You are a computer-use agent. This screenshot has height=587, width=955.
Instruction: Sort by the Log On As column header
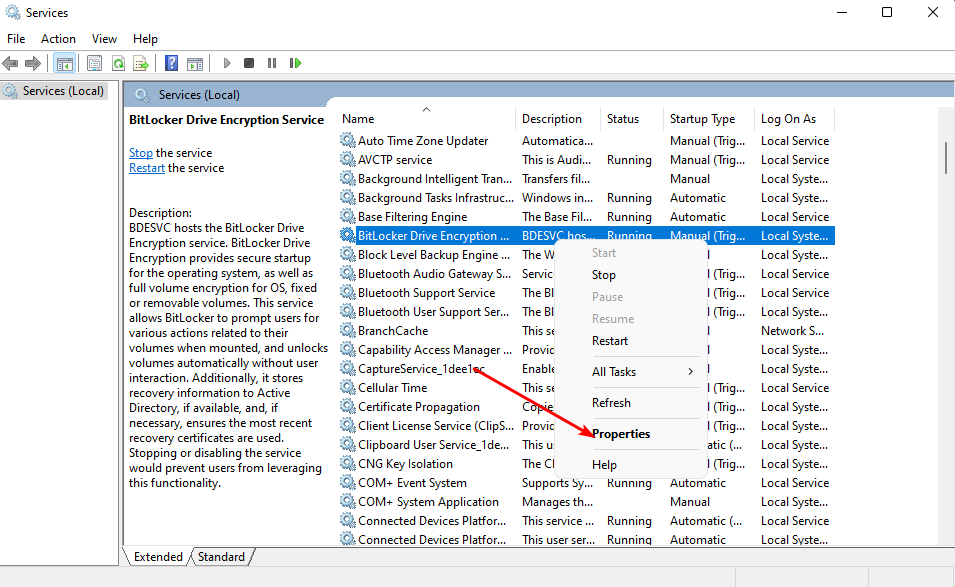point(794,119)
